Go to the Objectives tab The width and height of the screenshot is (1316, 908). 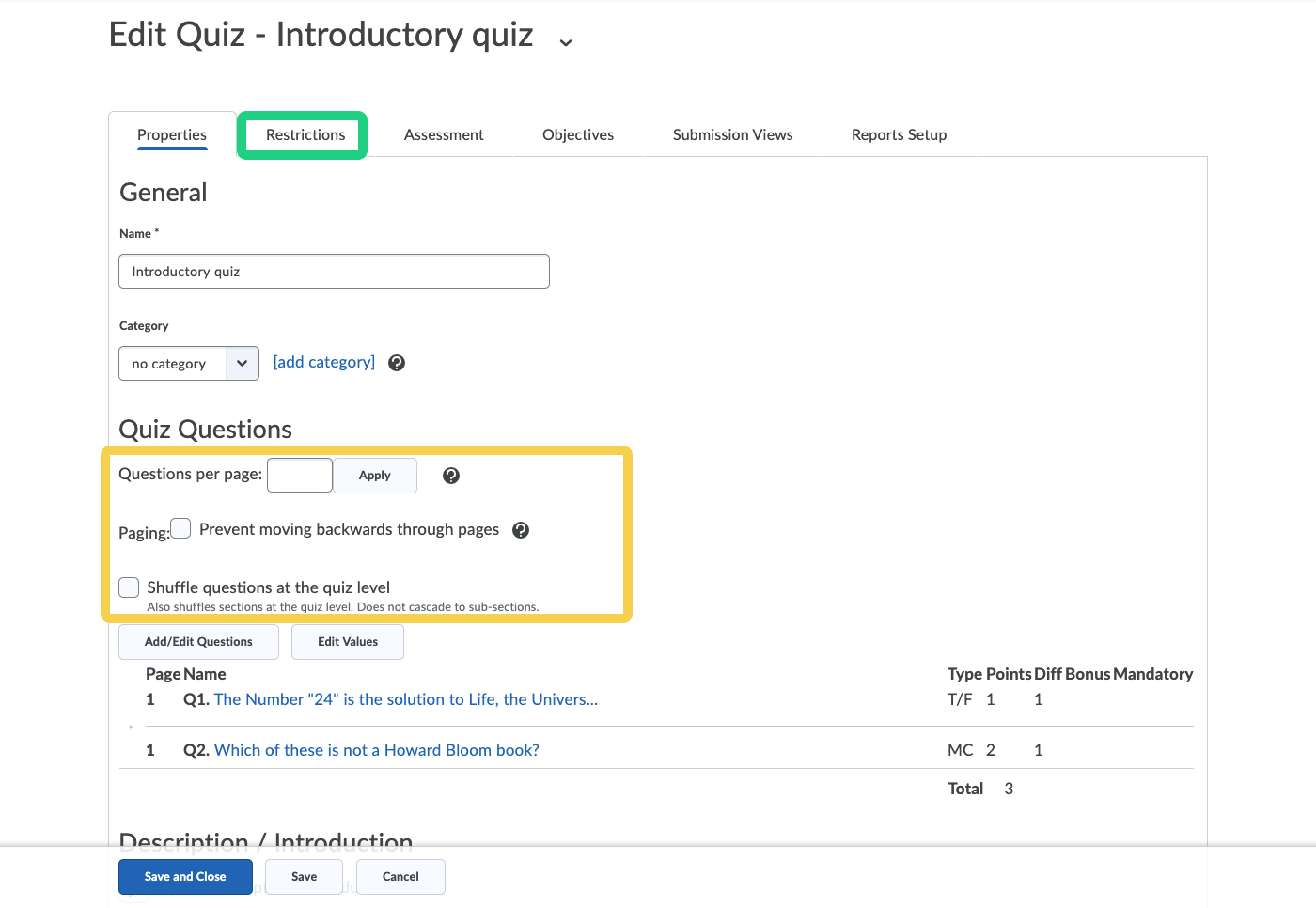click(578, 135)
